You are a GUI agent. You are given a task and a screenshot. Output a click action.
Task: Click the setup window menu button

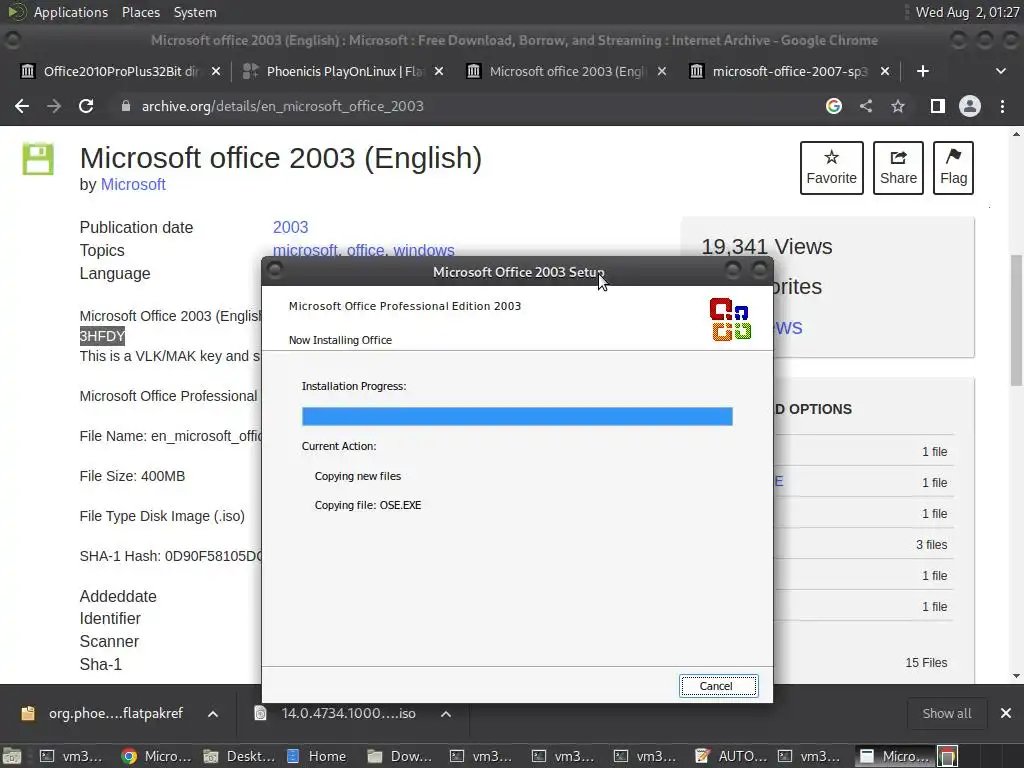click(275, 270)
